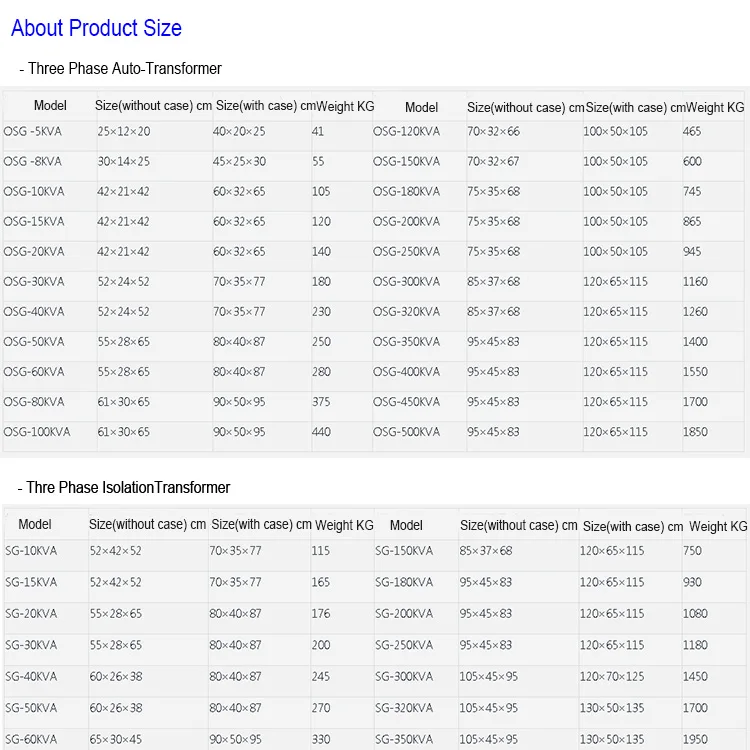Select the 1850 weight value for OSG-500KVA
This screenshot has width=750, height=750.
pos(695,432)
